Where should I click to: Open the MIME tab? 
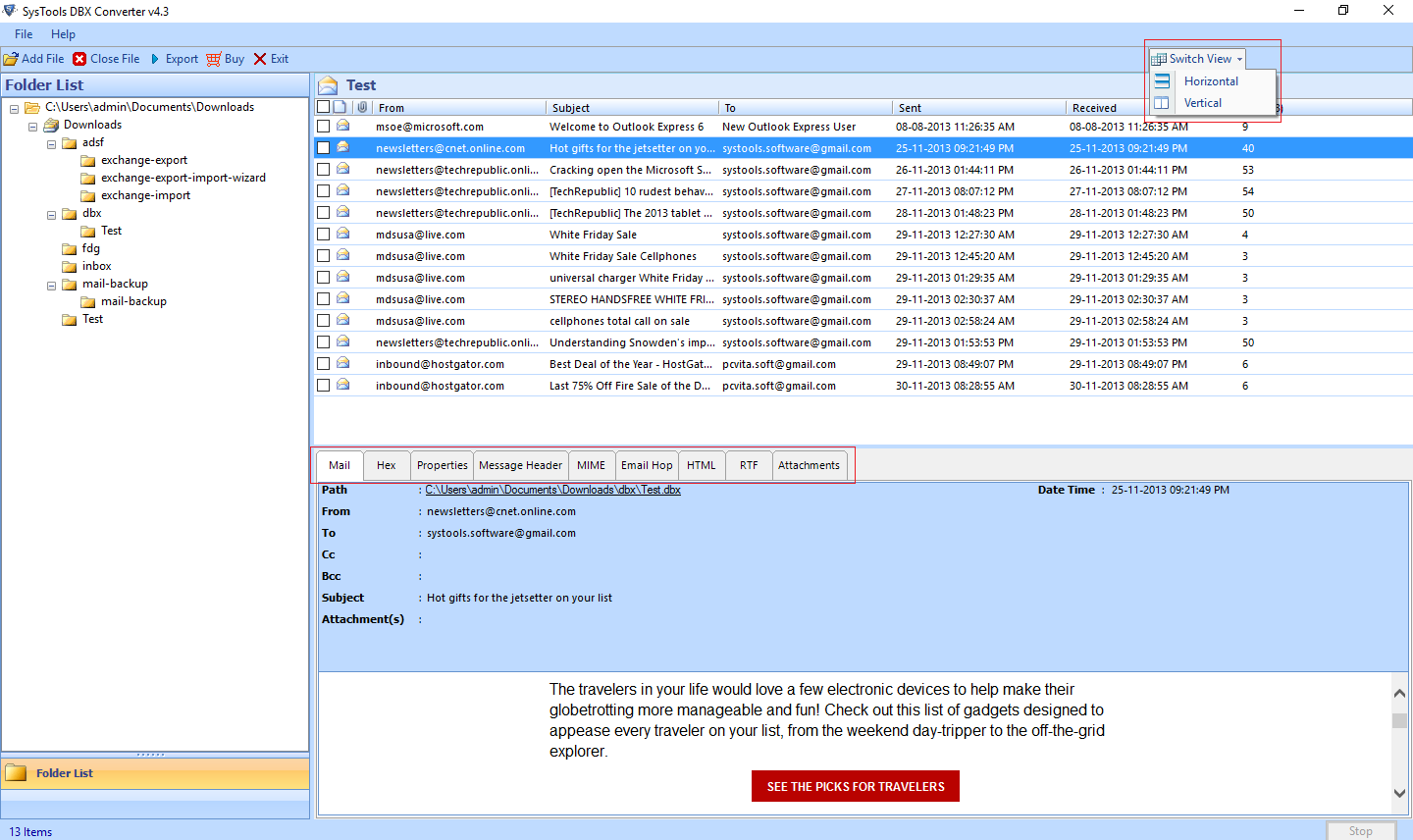pyautogui.click(x=591, y=465)
